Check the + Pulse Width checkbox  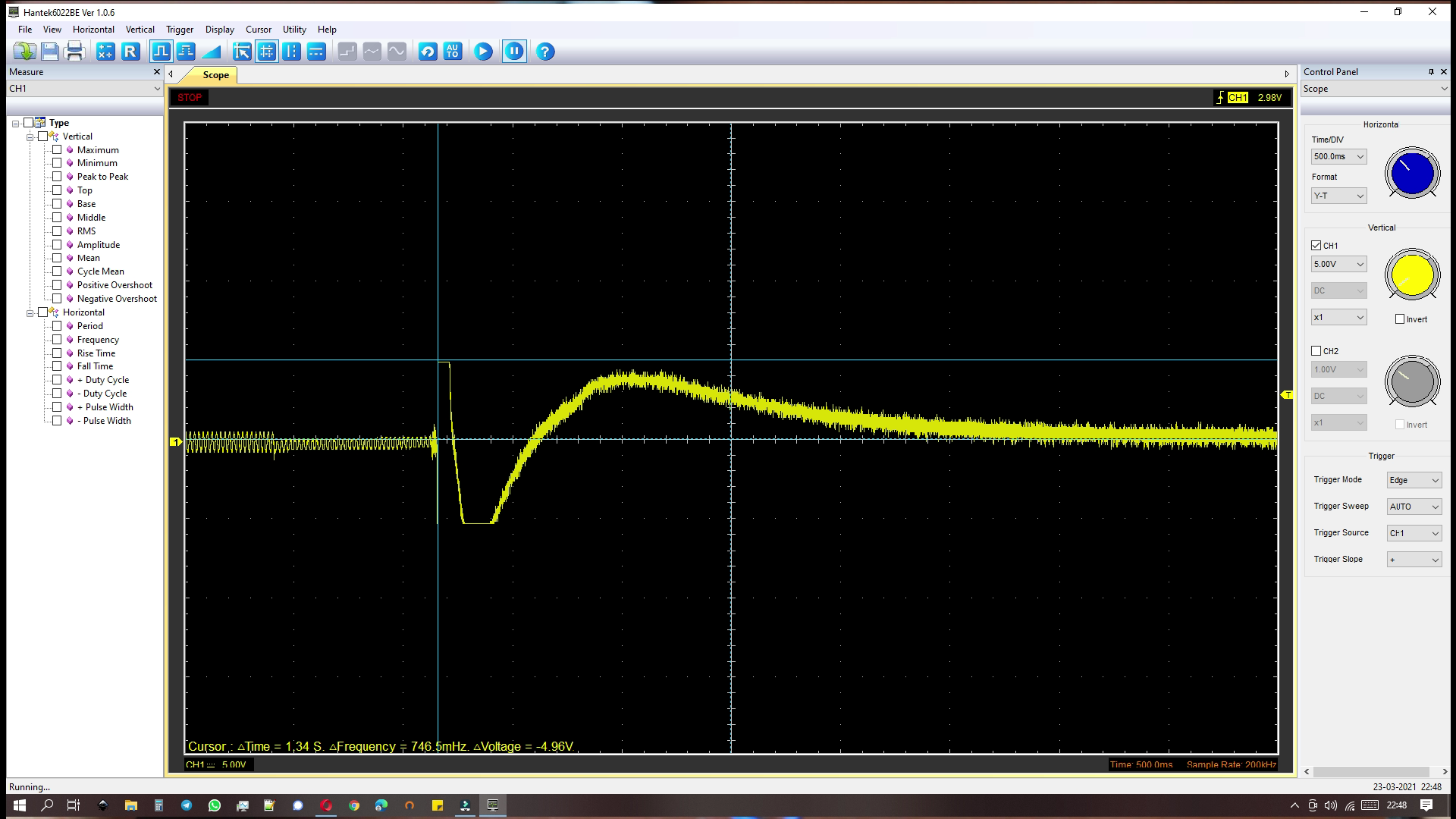coord(57,407)
